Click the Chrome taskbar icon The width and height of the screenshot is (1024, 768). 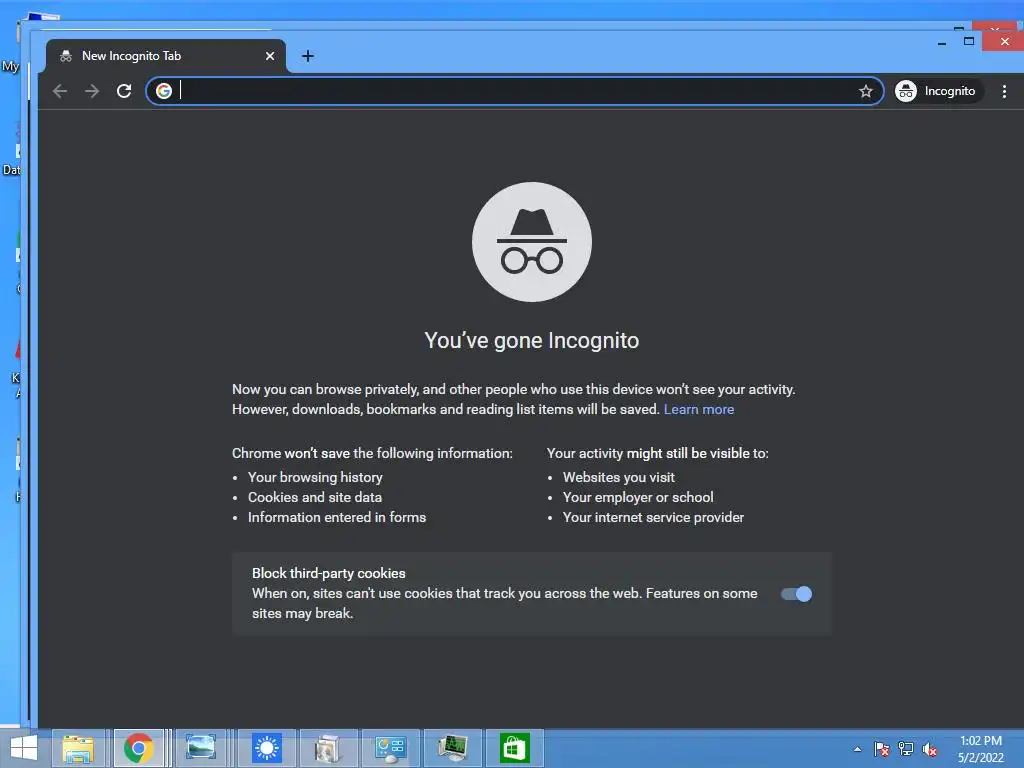[x=138, y=748]
